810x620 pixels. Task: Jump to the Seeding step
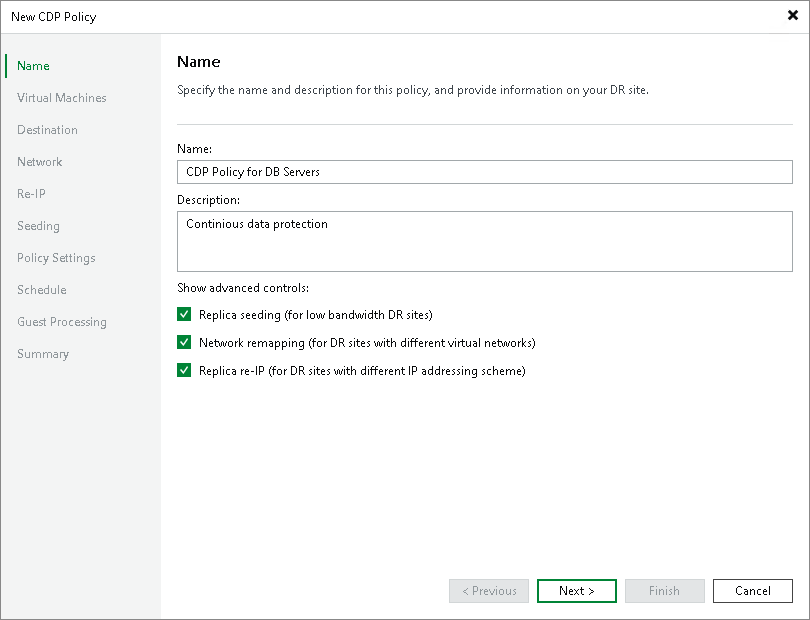38,226
